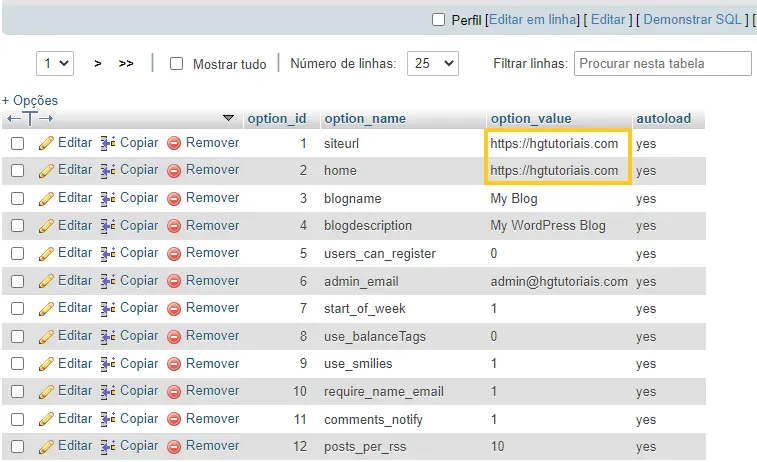
Task: Tick the Perfil checkbox
Action: click(x=438, y=20)
